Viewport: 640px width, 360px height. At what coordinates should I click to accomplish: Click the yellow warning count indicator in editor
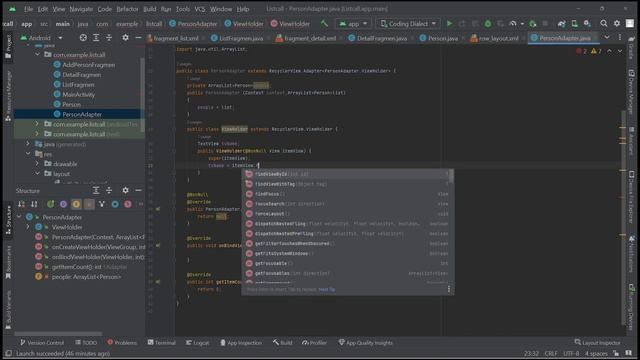[596, 51]
